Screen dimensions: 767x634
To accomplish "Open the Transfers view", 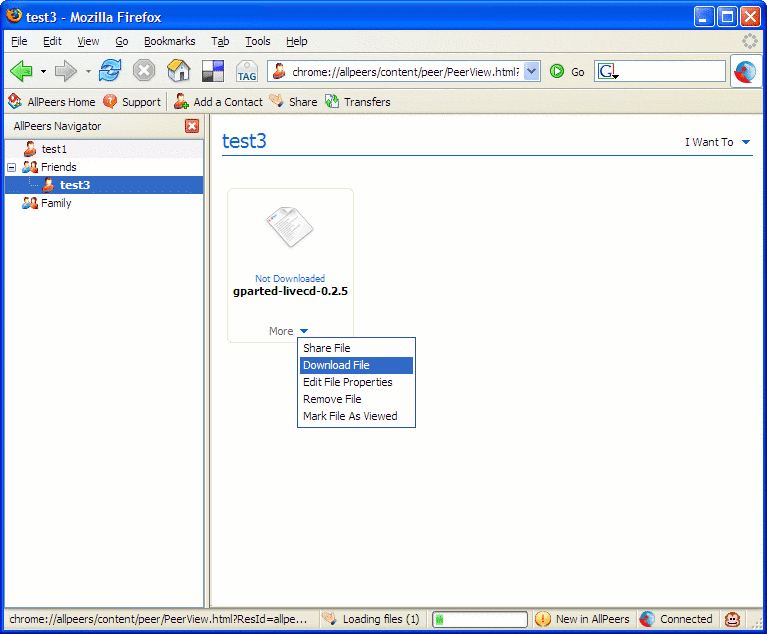I will 358,102.
